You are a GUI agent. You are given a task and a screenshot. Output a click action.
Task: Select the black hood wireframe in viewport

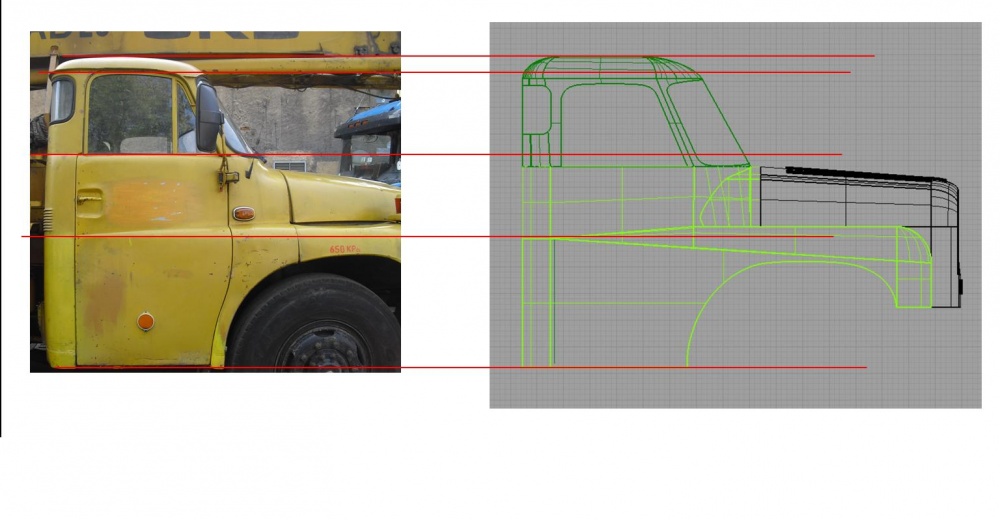[860, 237]
